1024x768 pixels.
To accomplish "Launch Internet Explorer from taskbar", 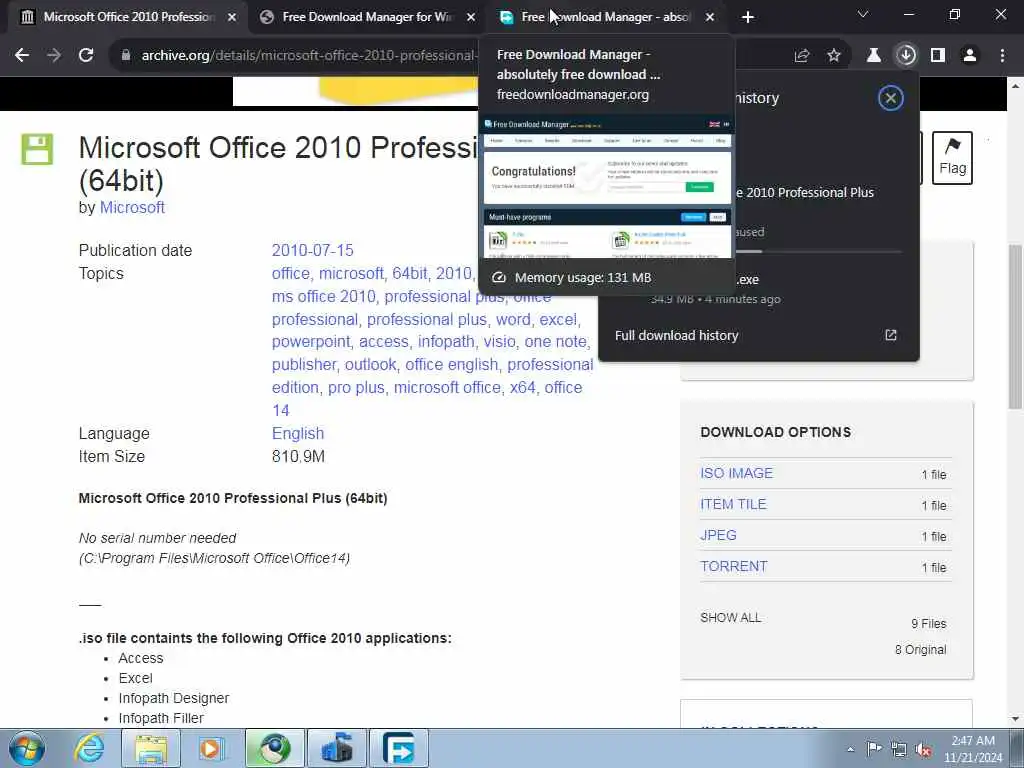I will coord(89,748).
